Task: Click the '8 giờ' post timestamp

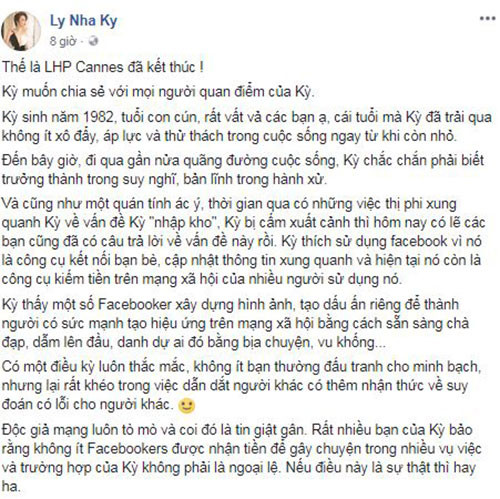Action: (x=63, y=41)
